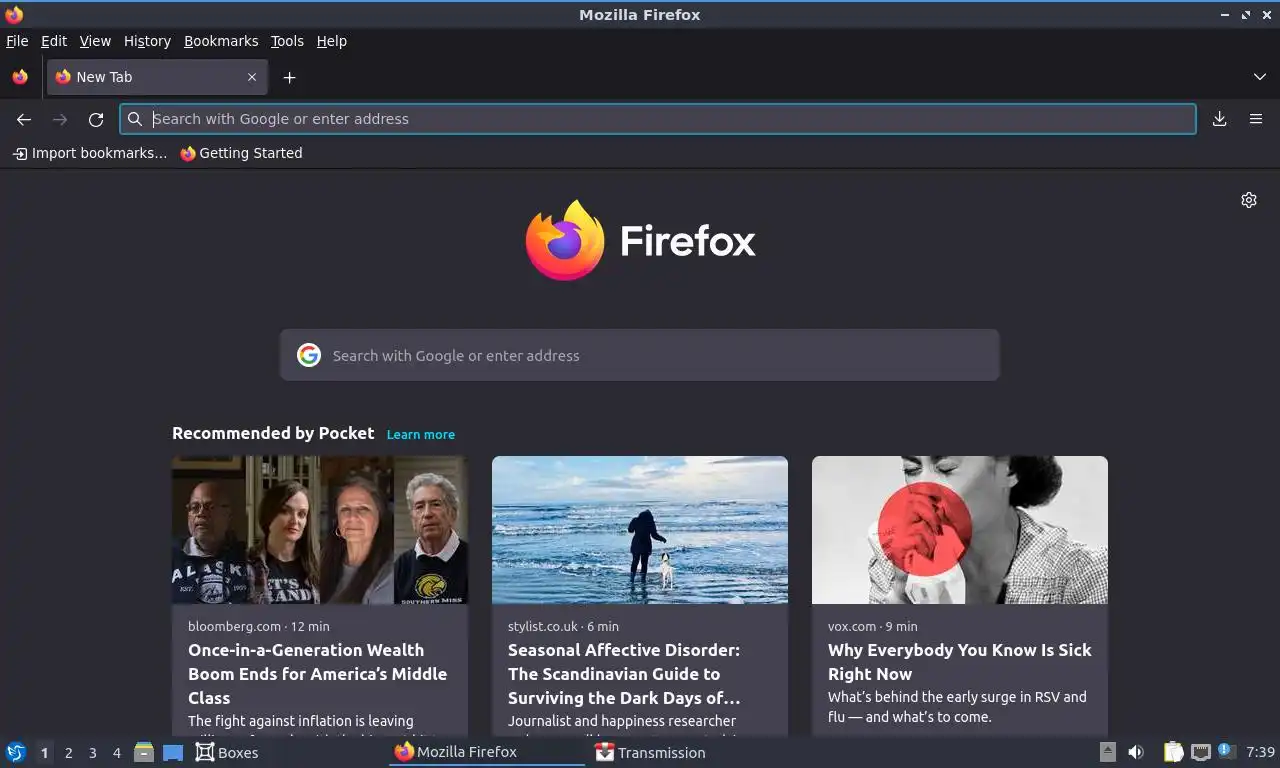Viewport: 1280px width, 768px height.
Task: Open the clipboard tray icon
Action: coord(1174,752)
